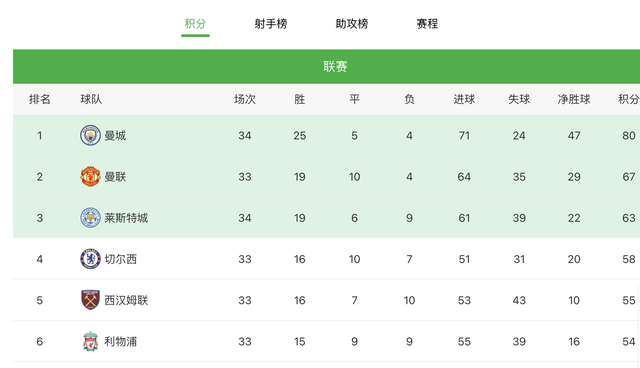Click the West Ham United crest
Viewport: 640px width, 368px height.
click(x=90, y=300)
